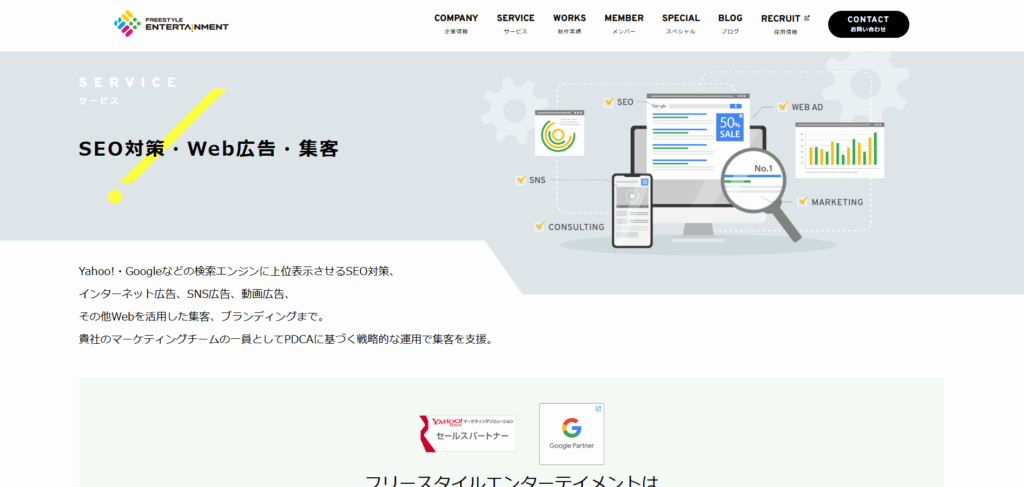The width and height of the screenshot is (1024, 487).
Task: Open the SERVICE menu item
Action: tap(515, 24)
